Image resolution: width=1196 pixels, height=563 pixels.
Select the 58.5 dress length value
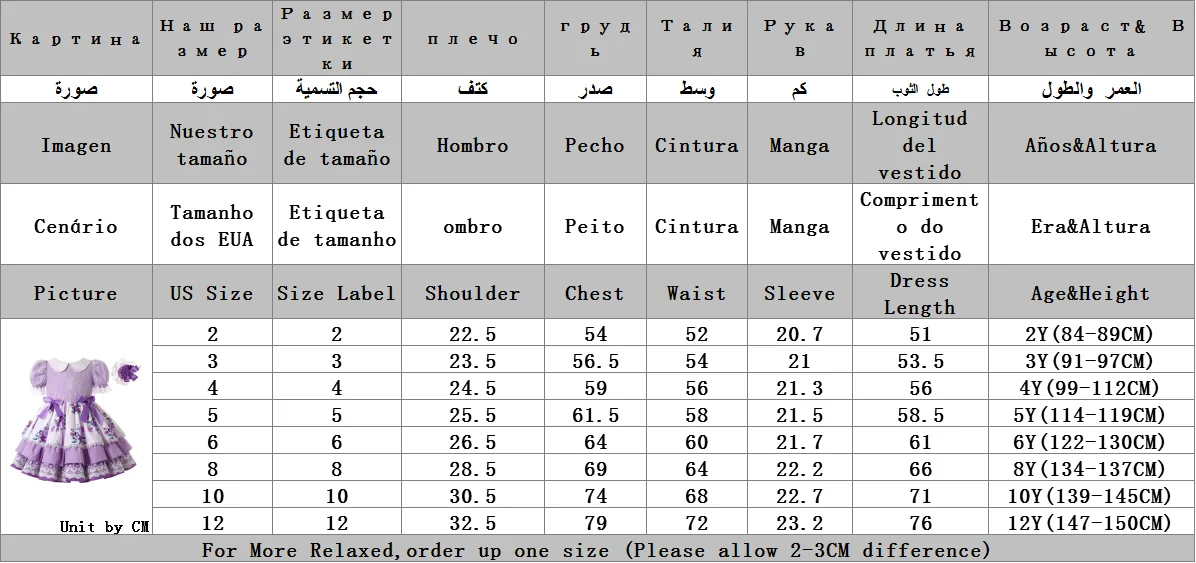[919, 415]
